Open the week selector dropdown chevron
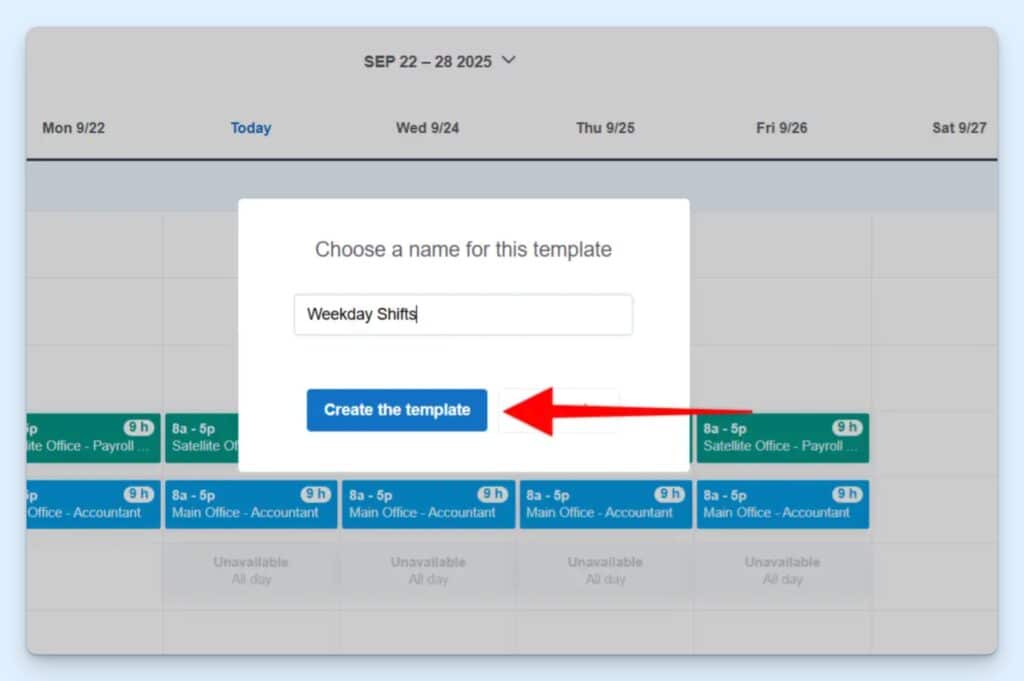Viewport: 1024px width, 681px height. click(508, 60)
